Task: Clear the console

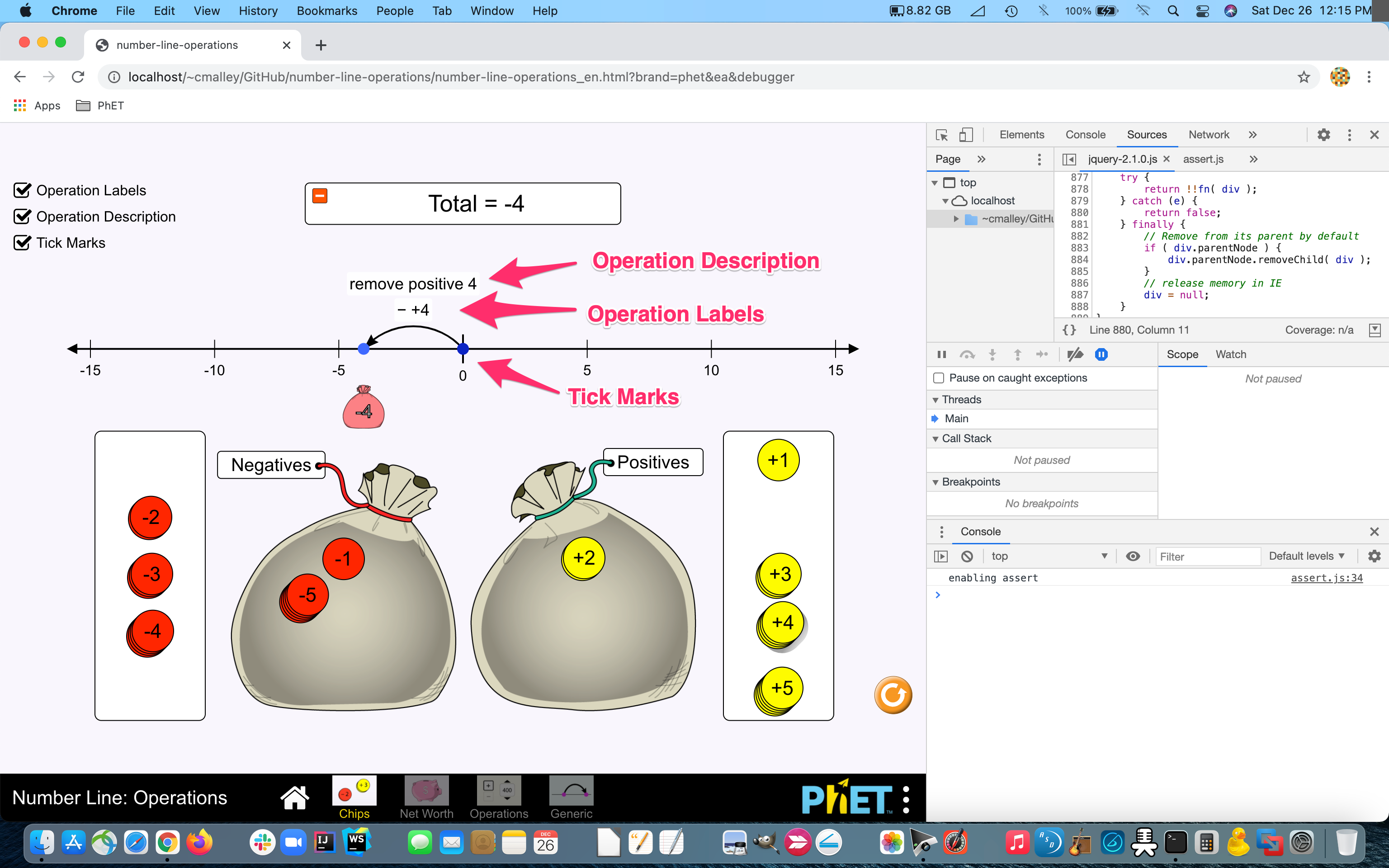Action: [967, 556]
